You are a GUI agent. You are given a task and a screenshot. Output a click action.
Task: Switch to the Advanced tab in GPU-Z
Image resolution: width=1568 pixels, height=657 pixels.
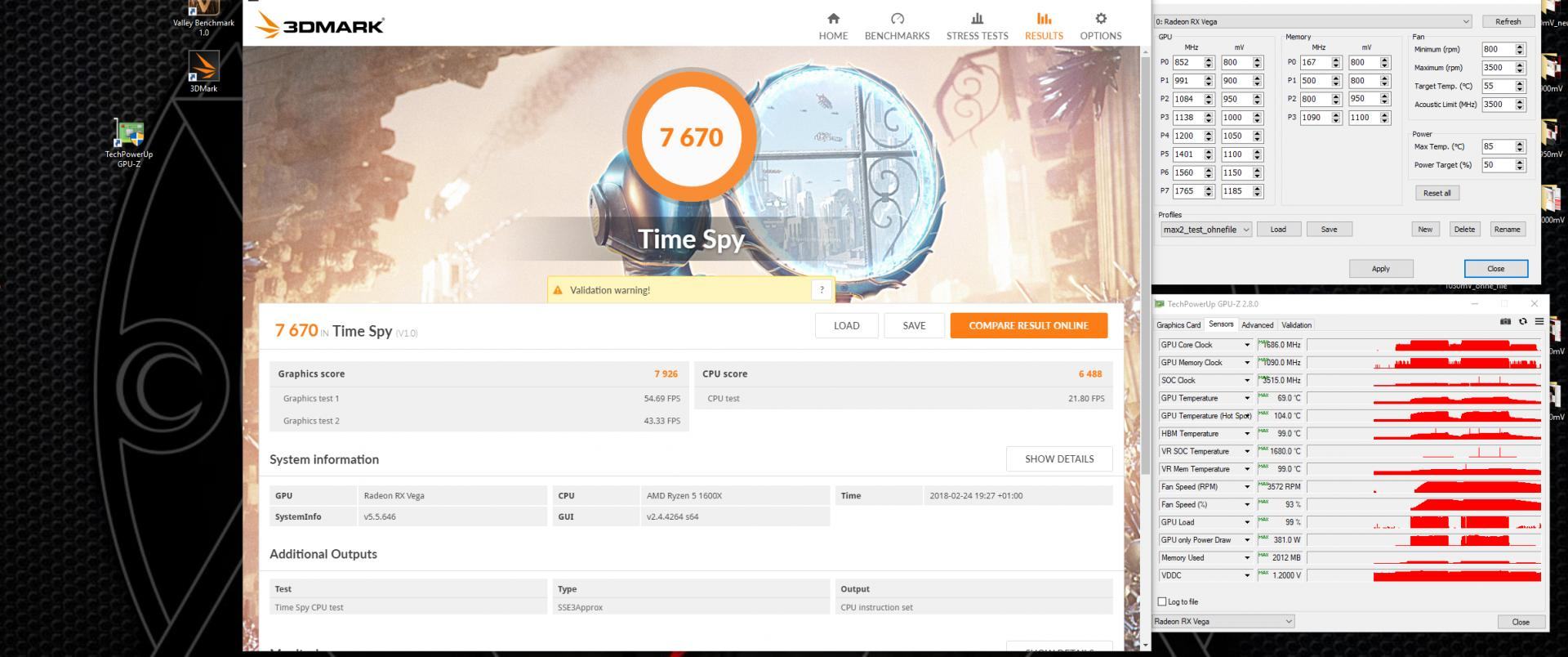[1257, 325]
